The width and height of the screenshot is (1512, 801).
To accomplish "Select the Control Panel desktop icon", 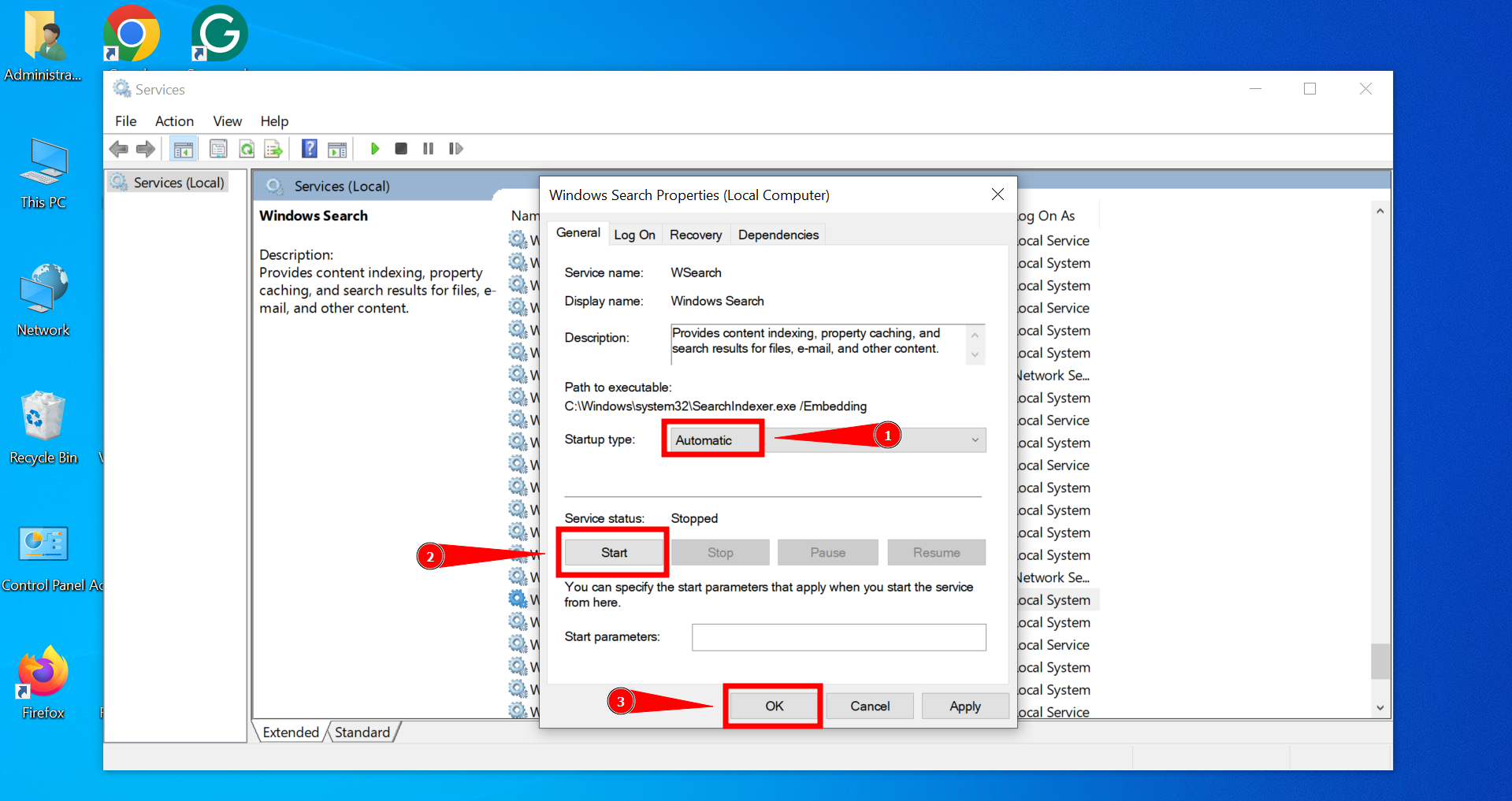I will [x=43, y=555].
